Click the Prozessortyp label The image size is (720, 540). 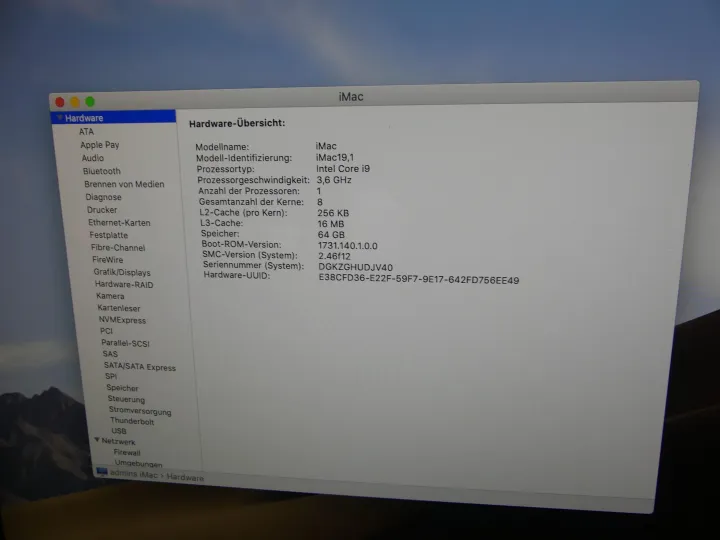tap(225, 169)
